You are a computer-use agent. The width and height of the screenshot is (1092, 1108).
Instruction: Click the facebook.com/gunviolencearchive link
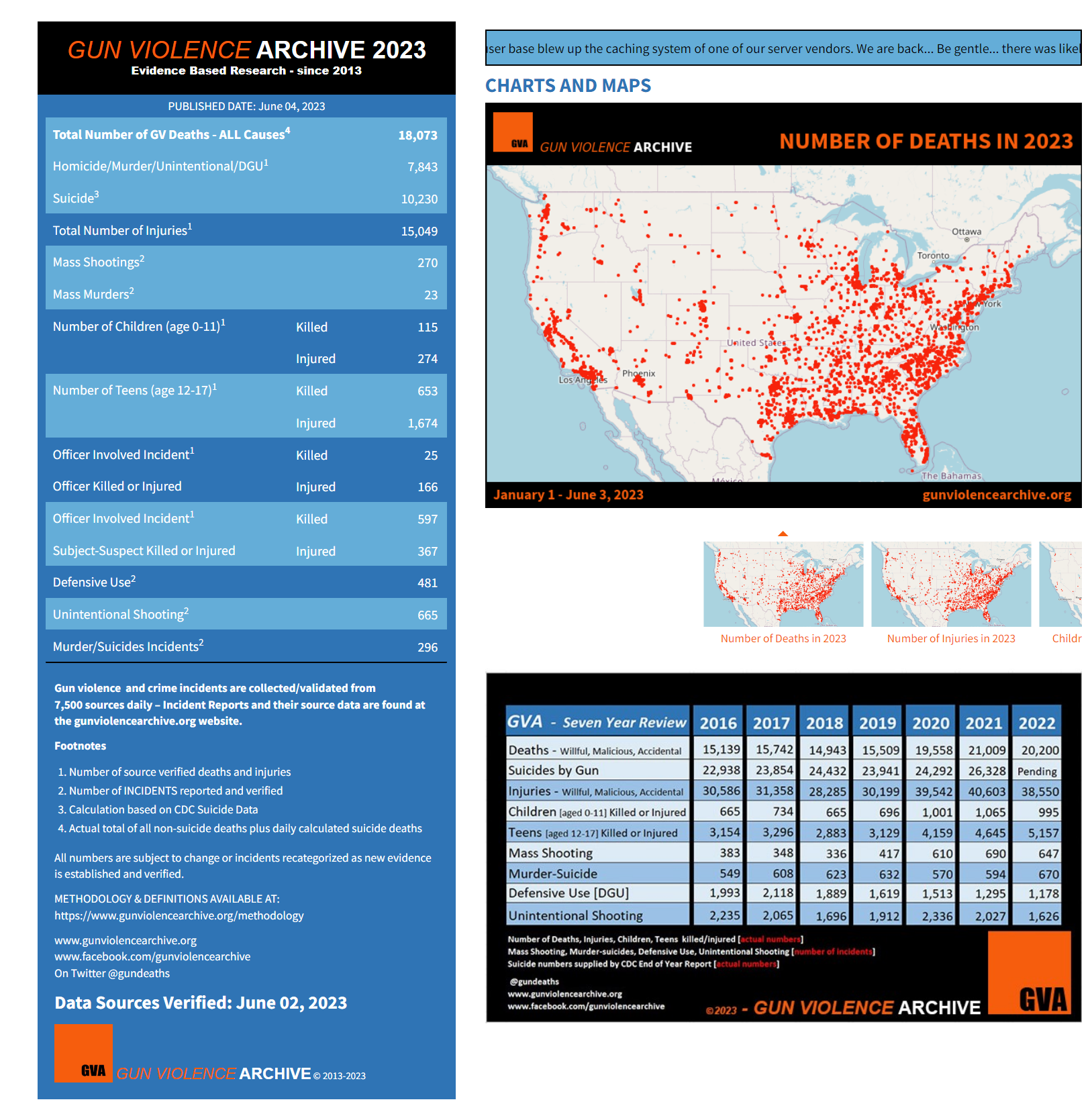click(x=152, y=956)
